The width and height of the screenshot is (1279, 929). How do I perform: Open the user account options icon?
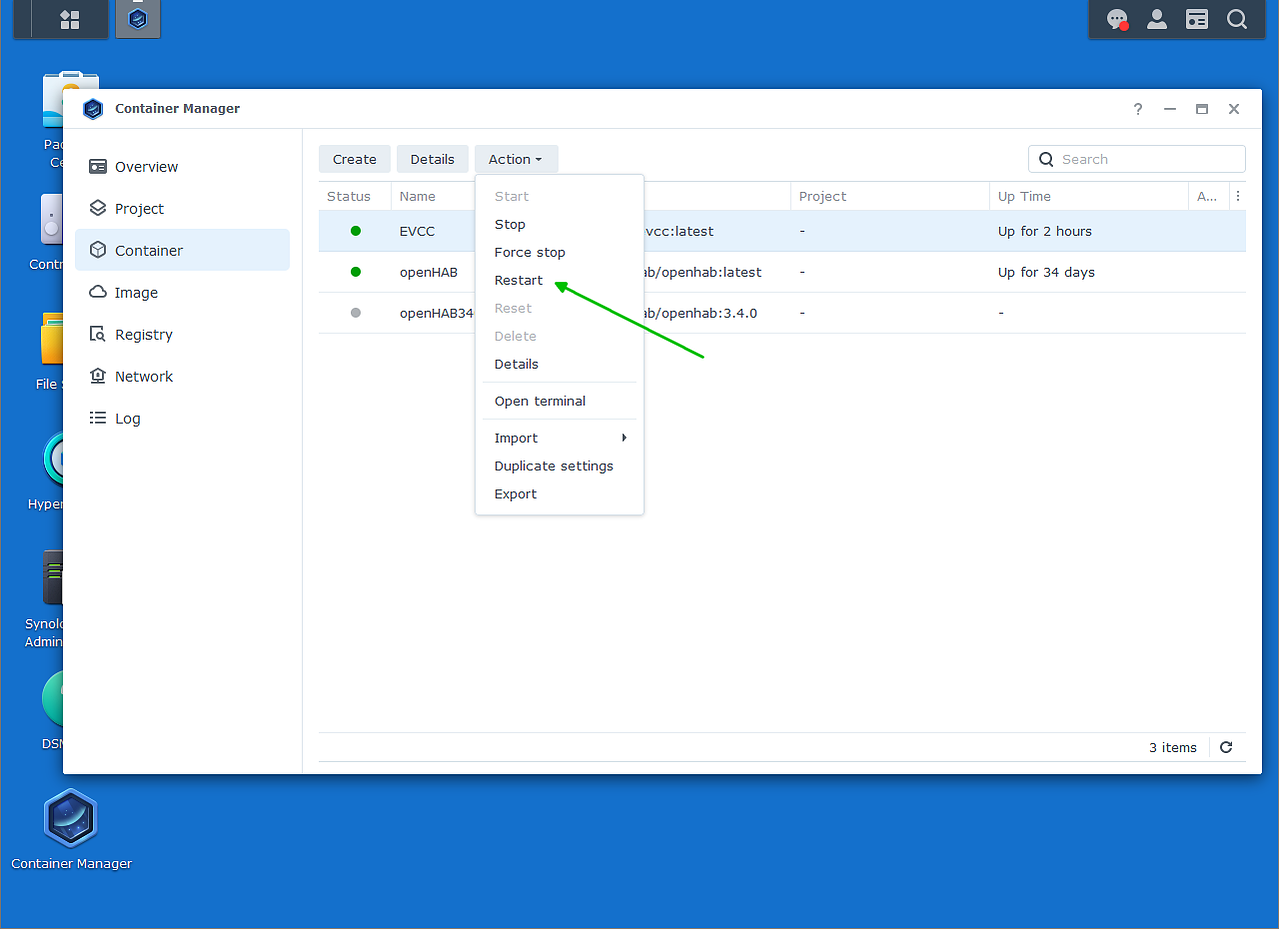tap(1157, 19)
